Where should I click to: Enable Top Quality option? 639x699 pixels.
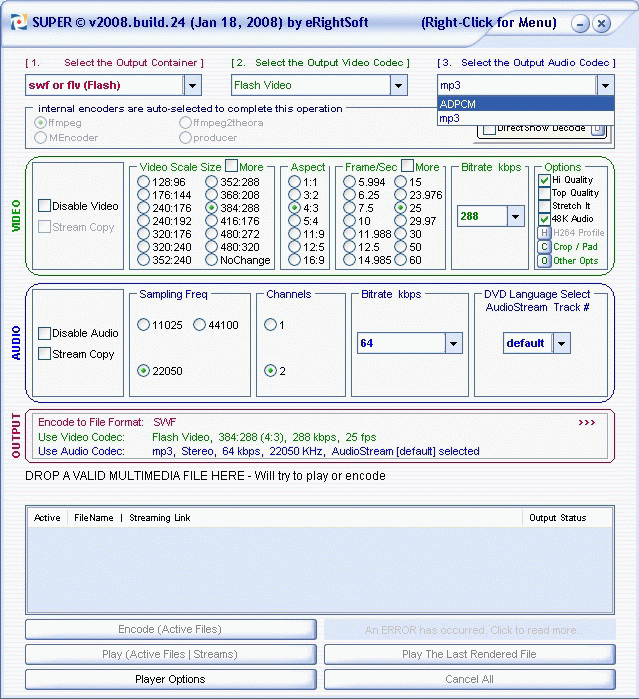click(544, 193)
